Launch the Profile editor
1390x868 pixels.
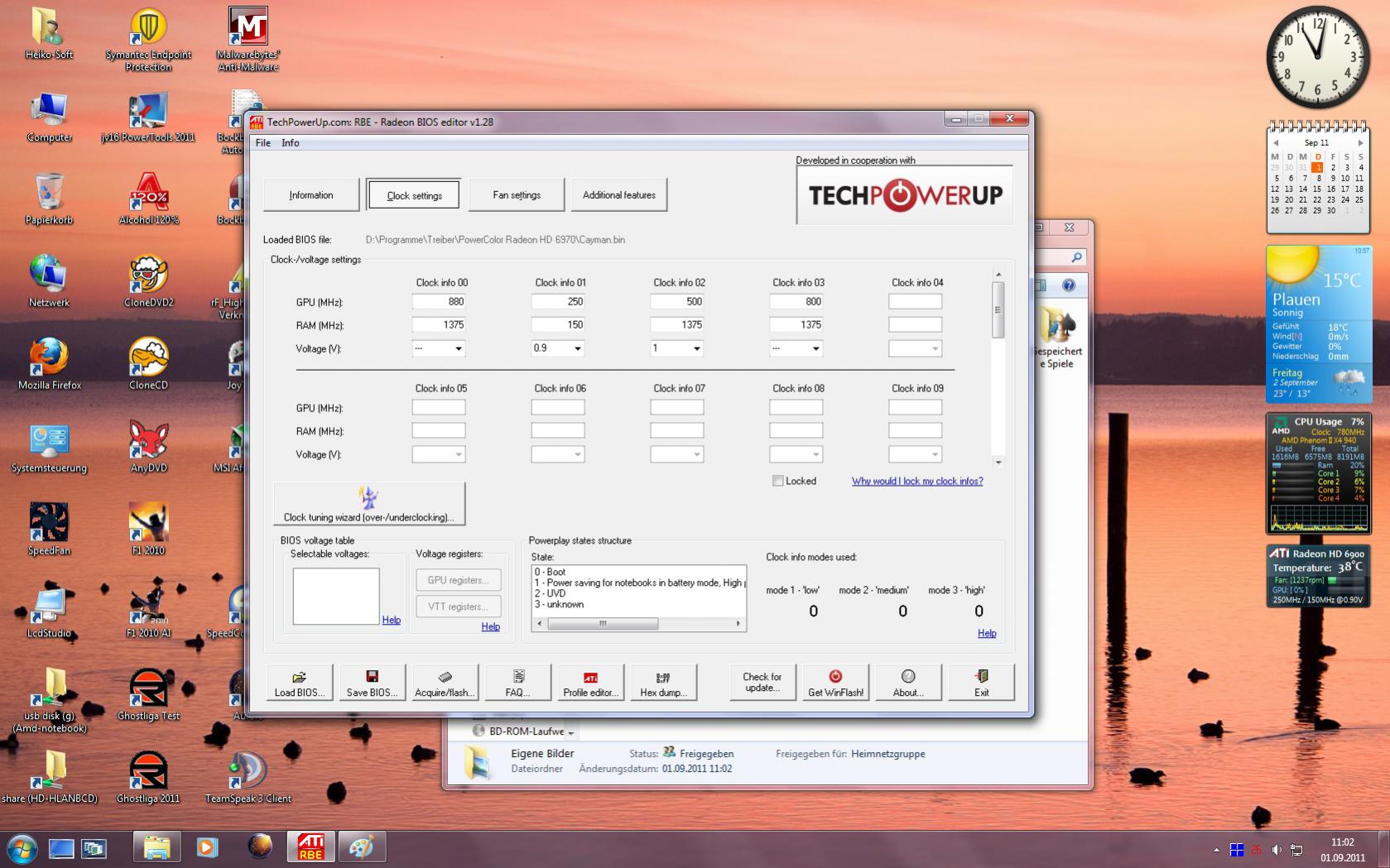pos(590,683)
